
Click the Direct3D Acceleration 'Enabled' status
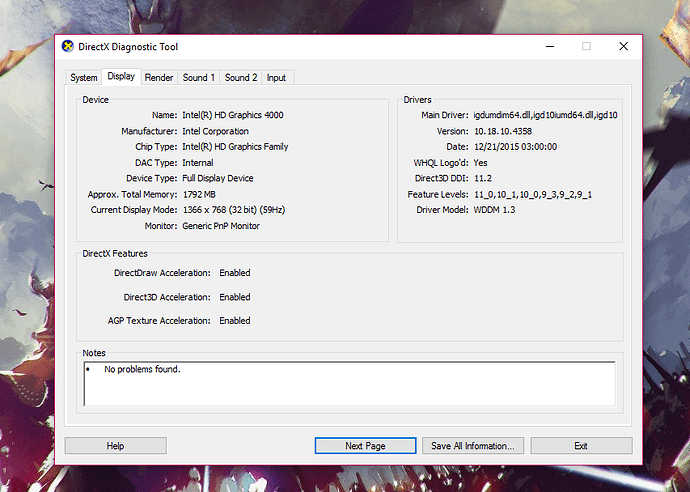click(235, 297)
